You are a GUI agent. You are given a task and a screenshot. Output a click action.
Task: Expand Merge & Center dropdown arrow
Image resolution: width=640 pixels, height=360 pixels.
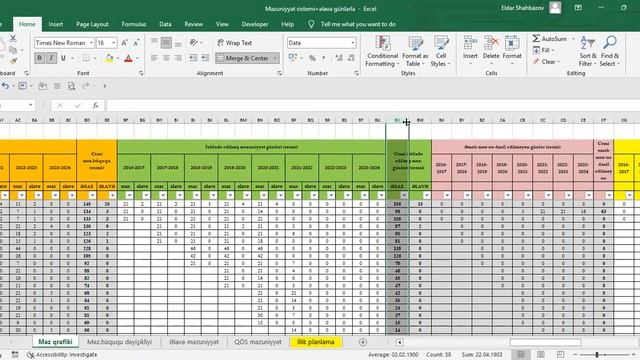[275, 58]
